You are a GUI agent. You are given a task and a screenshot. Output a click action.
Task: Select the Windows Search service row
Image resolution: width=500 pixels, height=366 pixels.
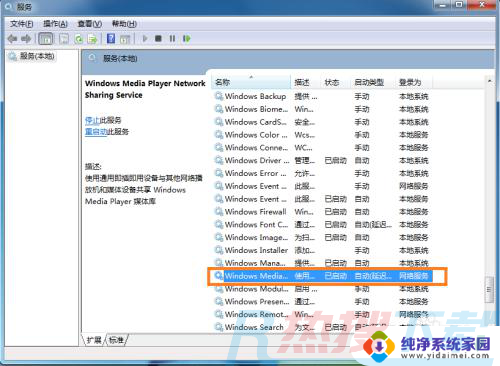(x=322, y=327)
